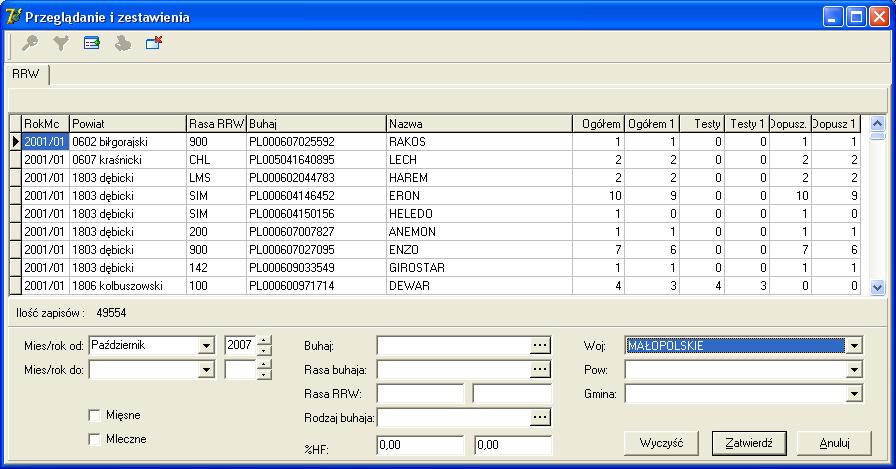
Task: Click the Powiat column header
Action: click(128, 123)
